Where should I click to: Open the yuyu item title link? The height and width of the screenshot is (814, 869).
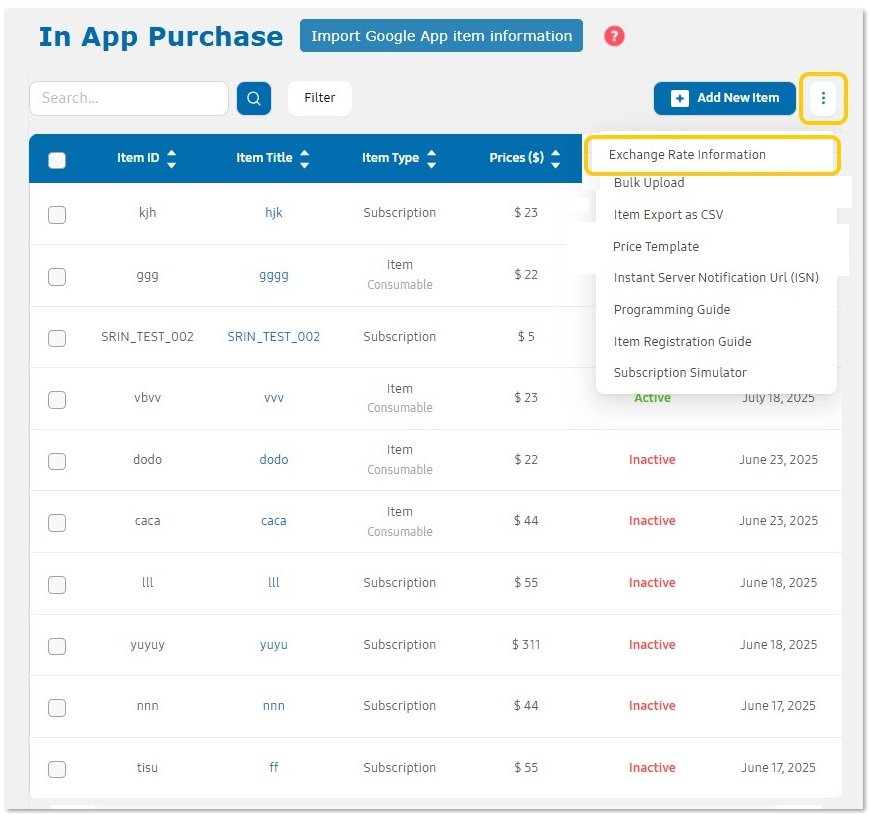pyautogui.click(x=274, y=645)
